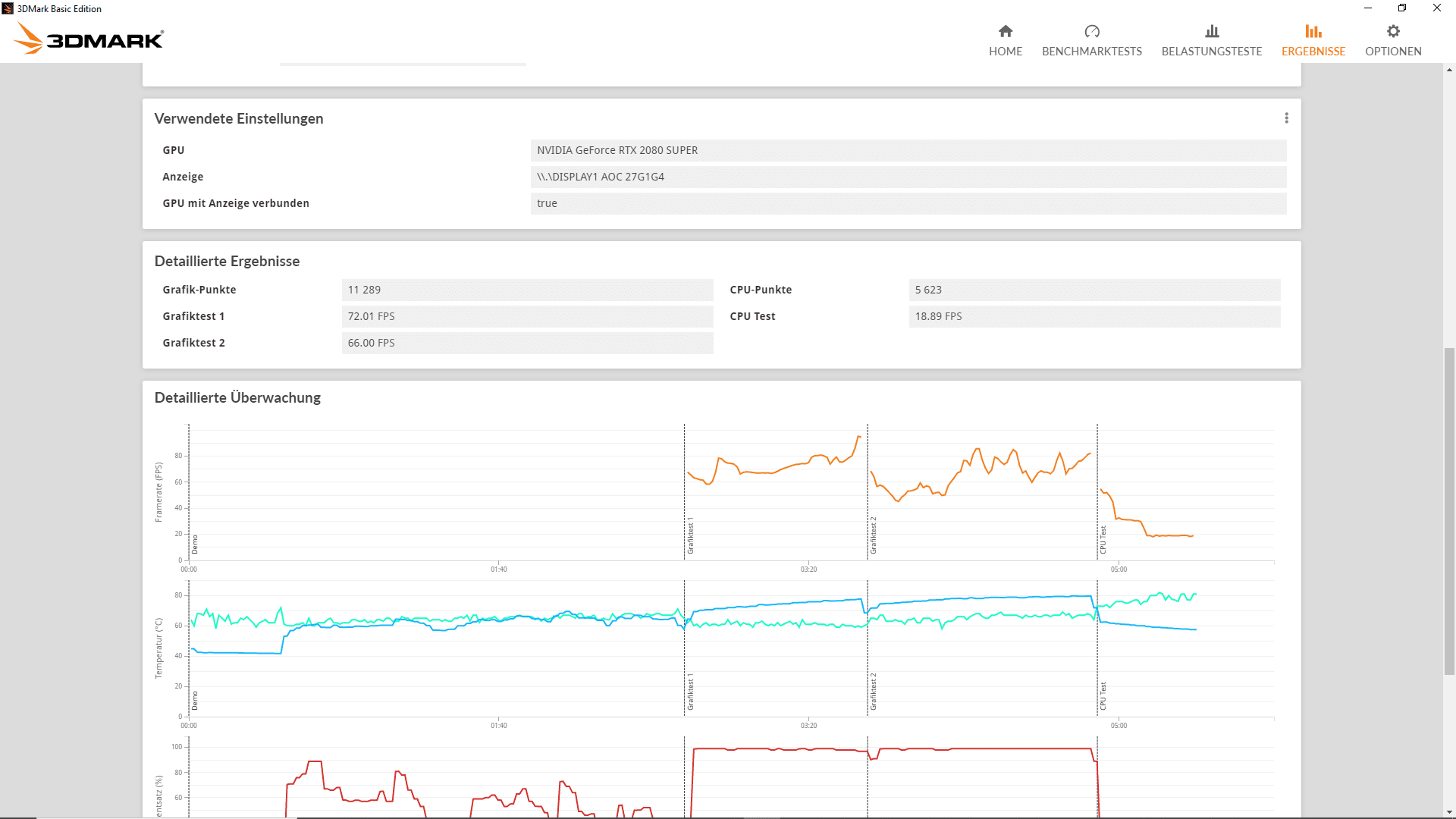Viewport: 1456px width, 819px height.
Task: Click the 'true' value for GPU mit Anzeige verbunden
Action: click(908, 203)
